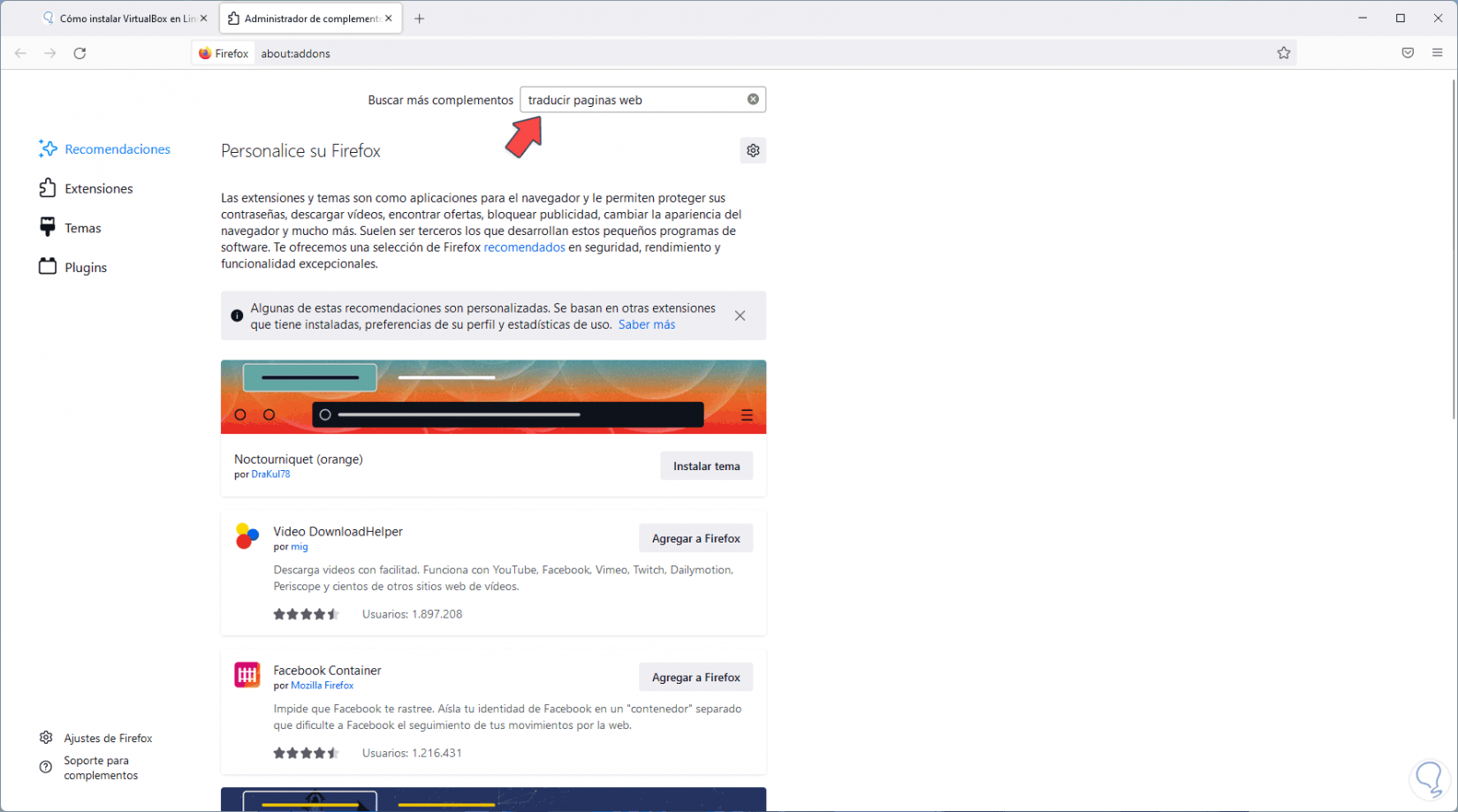Click the Firefox identity icon in address bar
This screenshot has width=1458, height=812.
[x=224, y=53]
